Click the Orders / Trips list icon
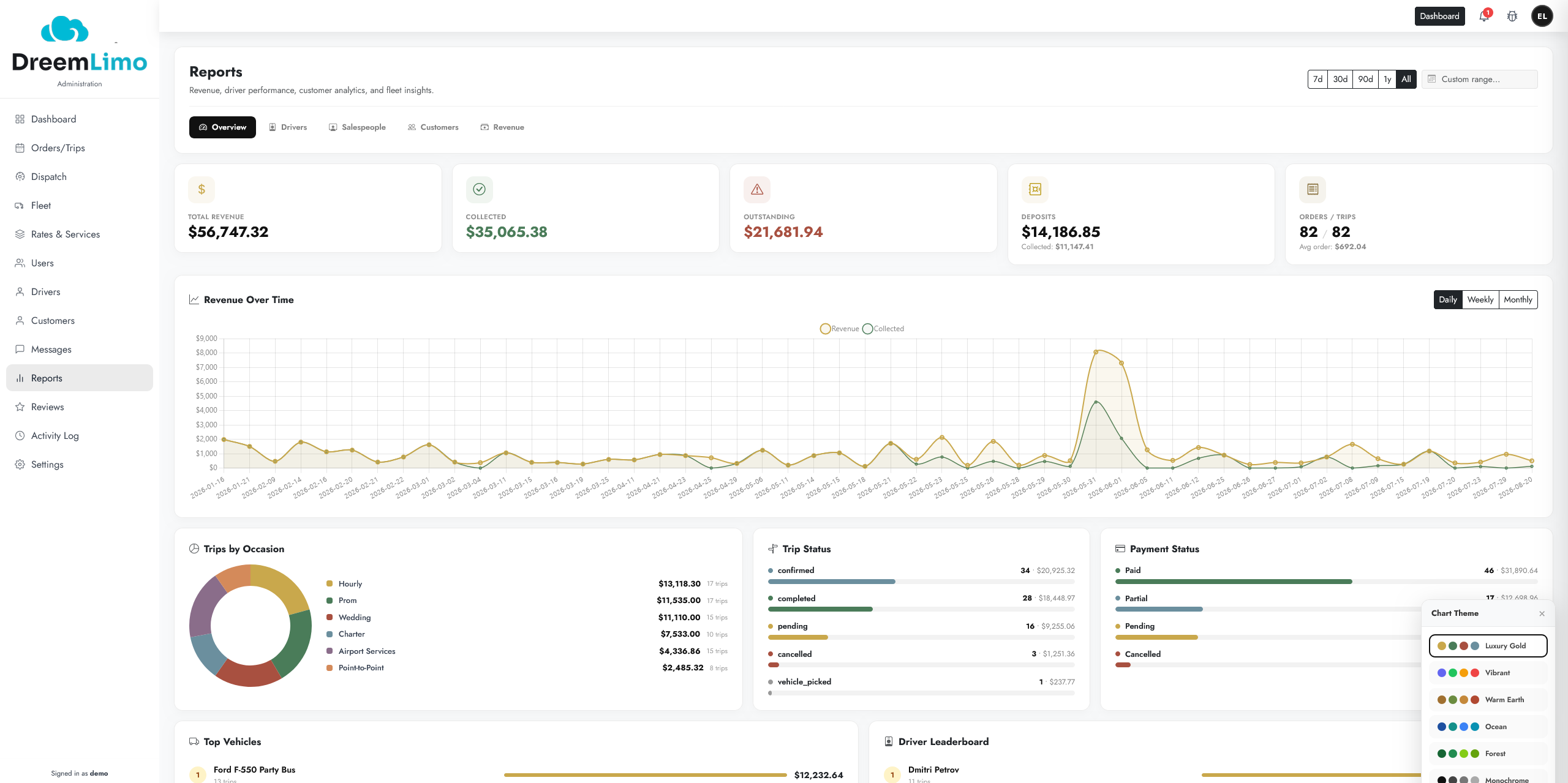 tap(1313, 189)
